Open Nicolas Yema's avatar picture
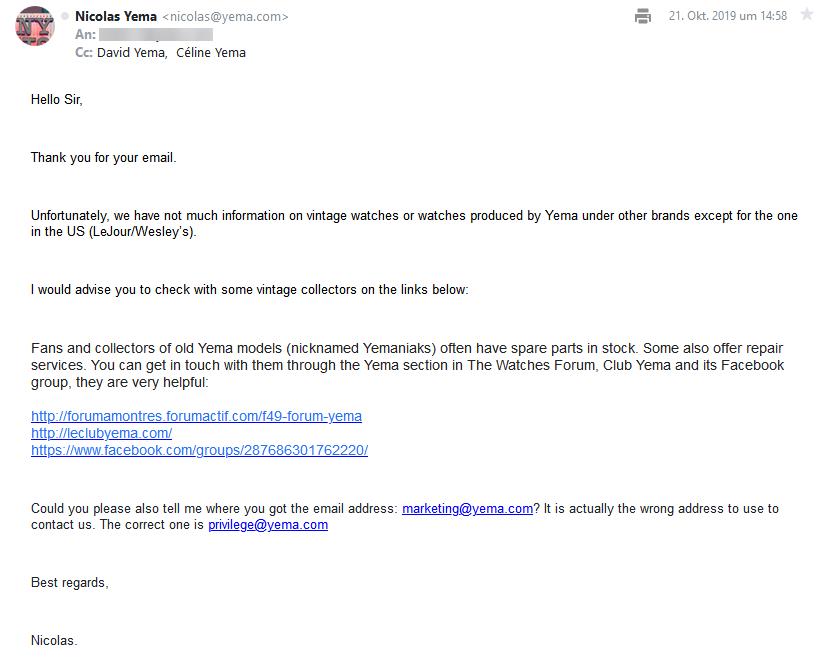This screenshot has height=659, width=829. (35, 26)
